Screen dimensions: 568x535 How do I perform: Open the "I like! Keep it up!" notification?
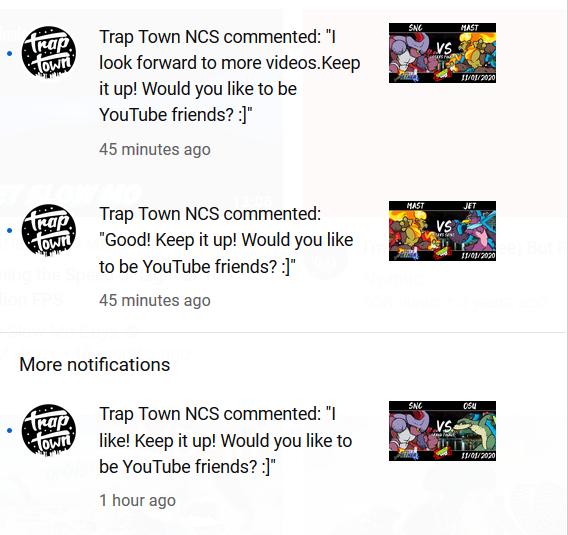point(225,440)
